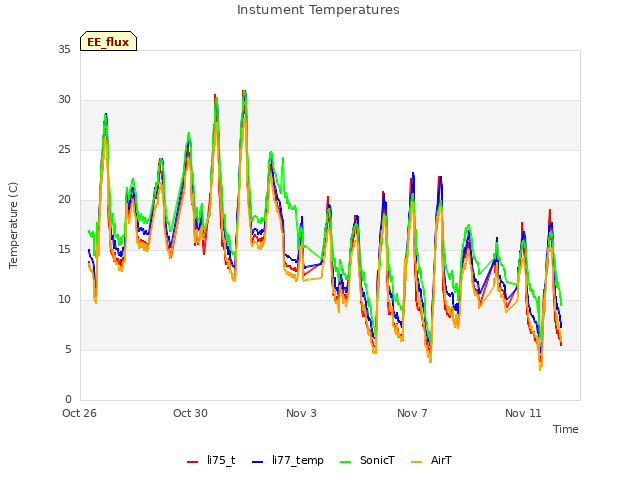This screenshot has height=480, width=640.
Task: Toggle the AirT legend entry
Action: coord(431,460)
